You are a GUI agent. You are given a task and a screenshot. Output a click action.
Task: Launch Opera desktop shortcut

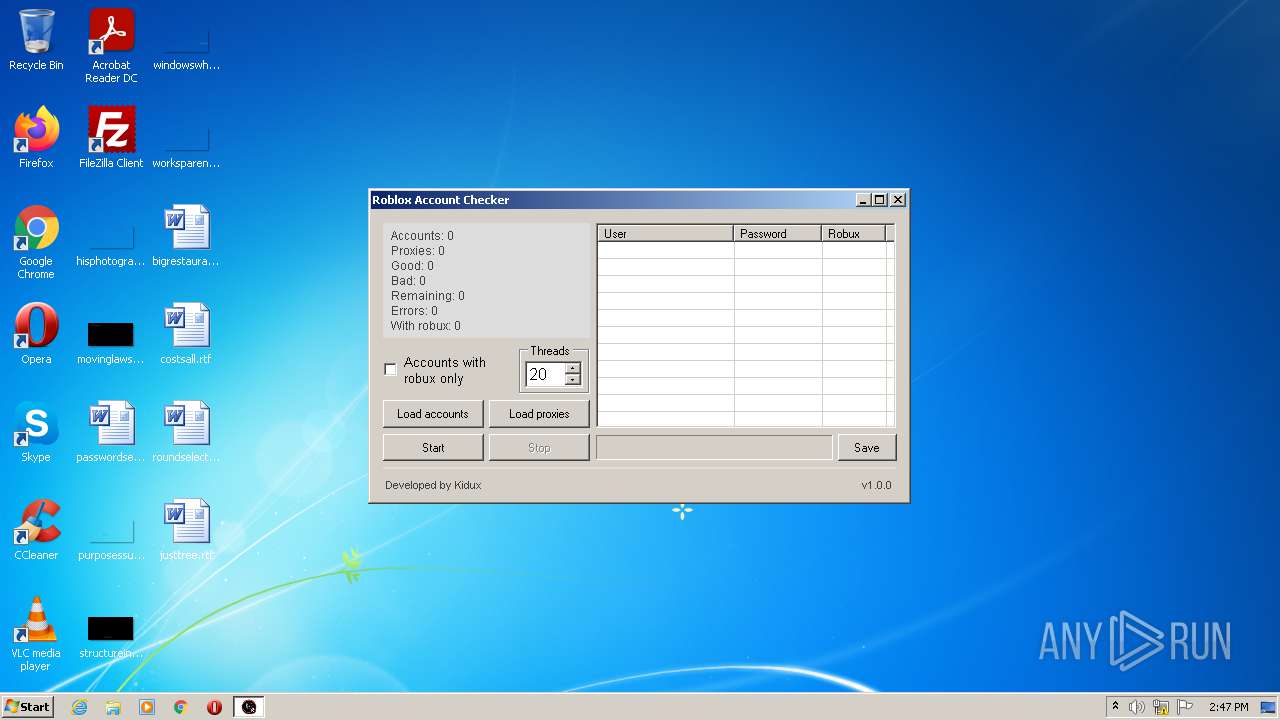pos(36,333)
